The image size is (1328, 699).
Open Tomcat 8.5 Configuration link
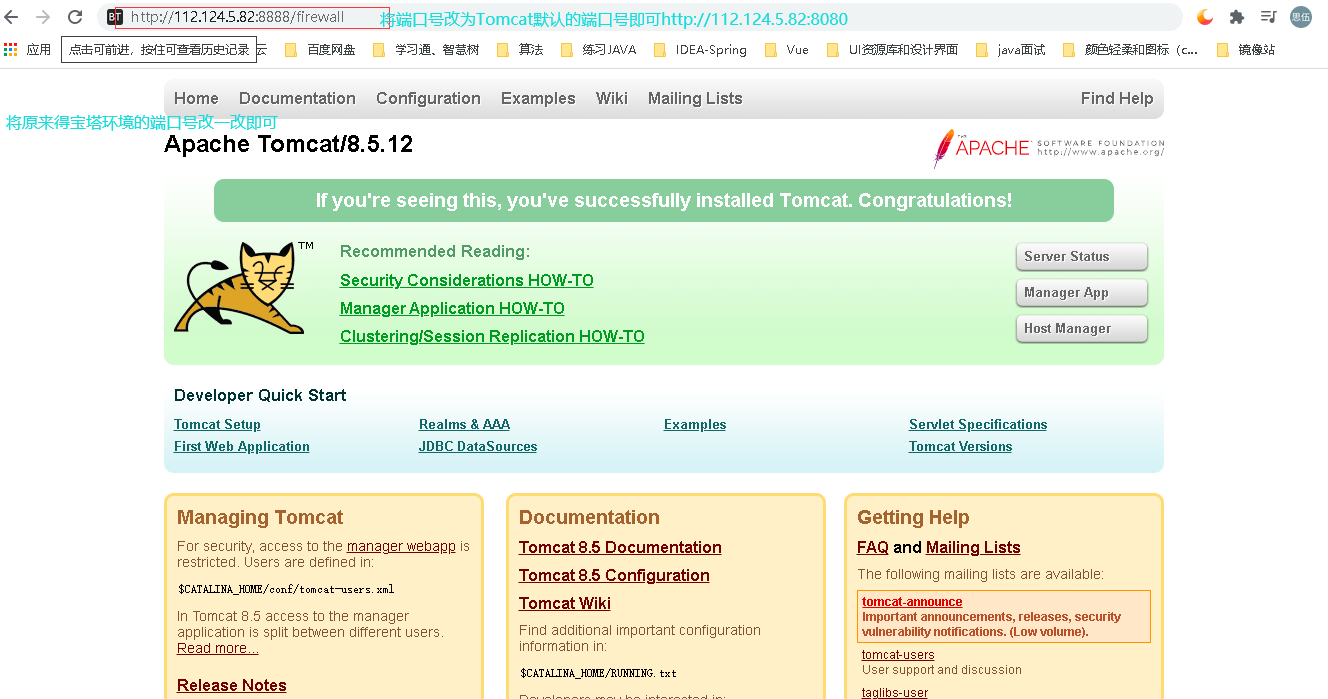click(x=614, y=575)
